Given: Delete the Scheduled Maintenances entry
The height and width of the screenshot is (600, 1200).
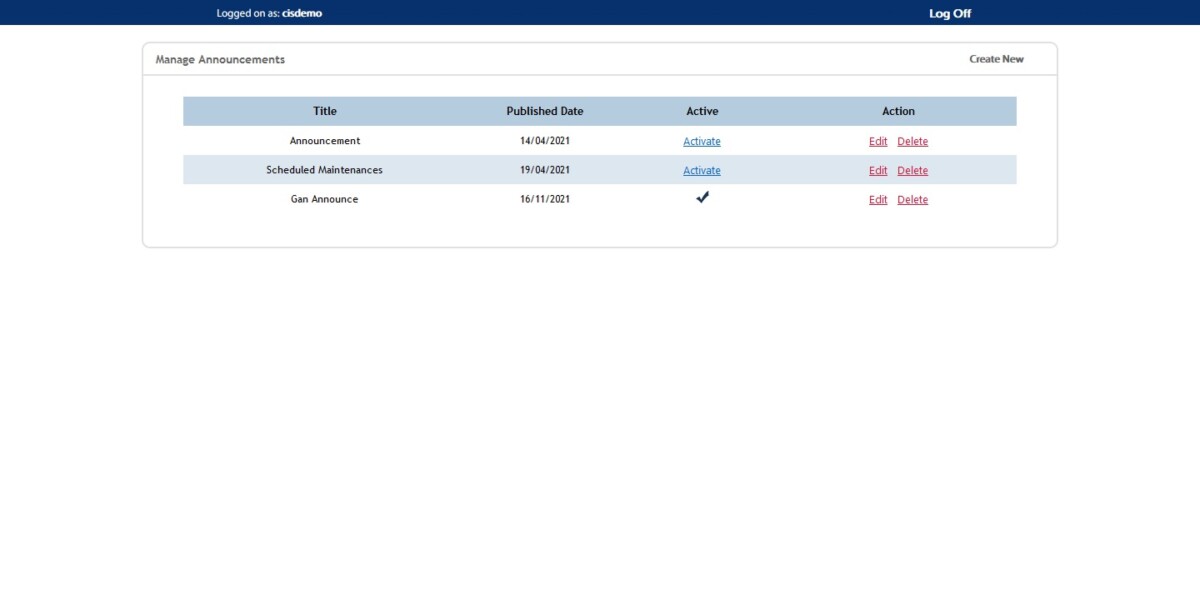Looking at the screenshot, I should point(912,170).
